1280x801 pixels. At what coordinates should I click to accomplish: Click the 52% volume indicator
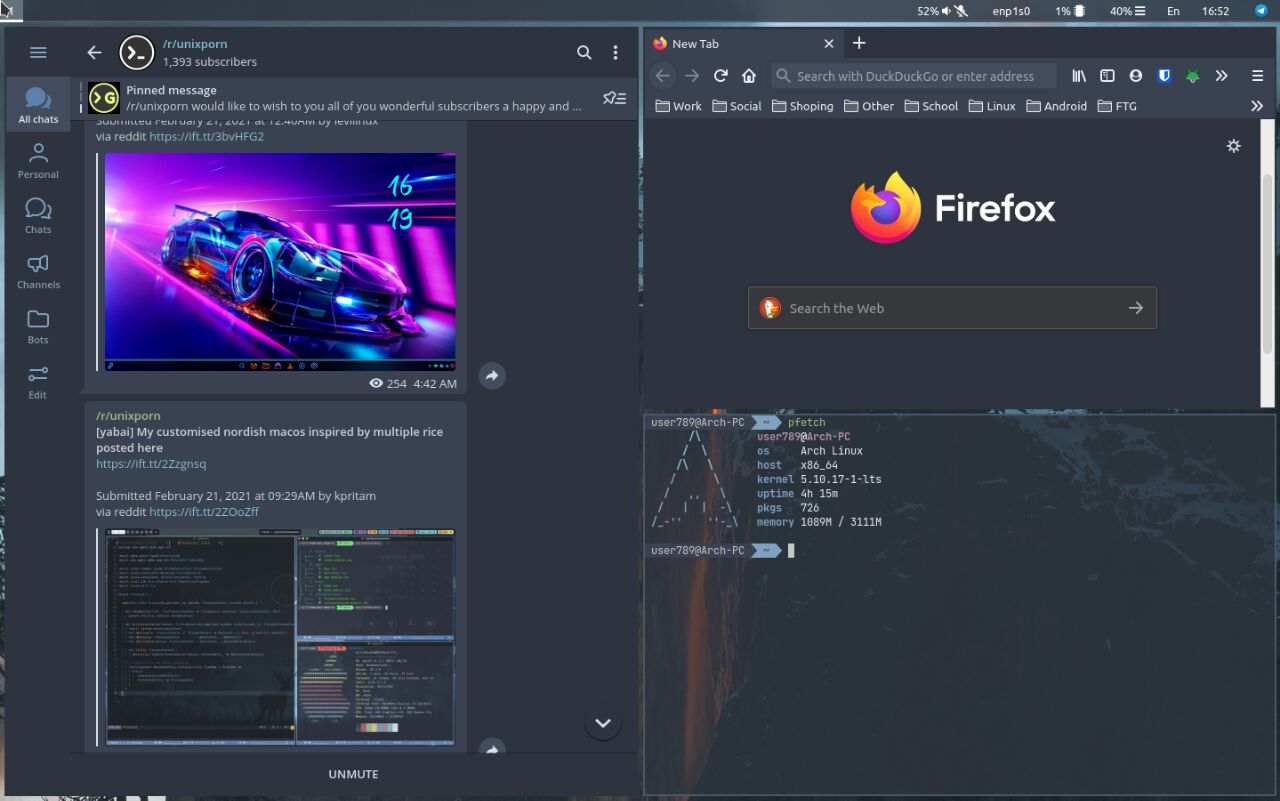click(x=935, y=11)
